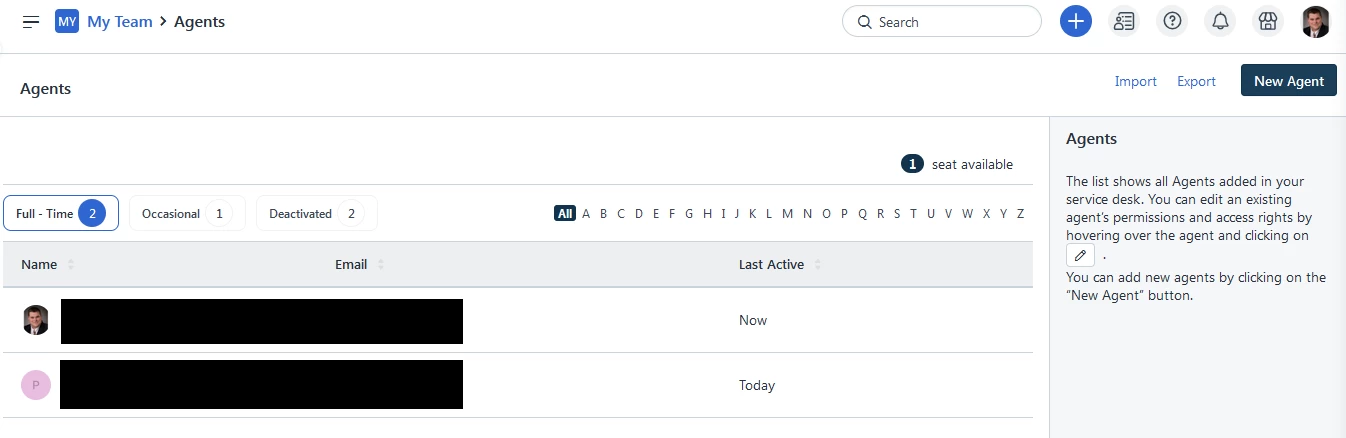Open the agent tasks list icon
Screen dimensions: 1346x438
1124,21
